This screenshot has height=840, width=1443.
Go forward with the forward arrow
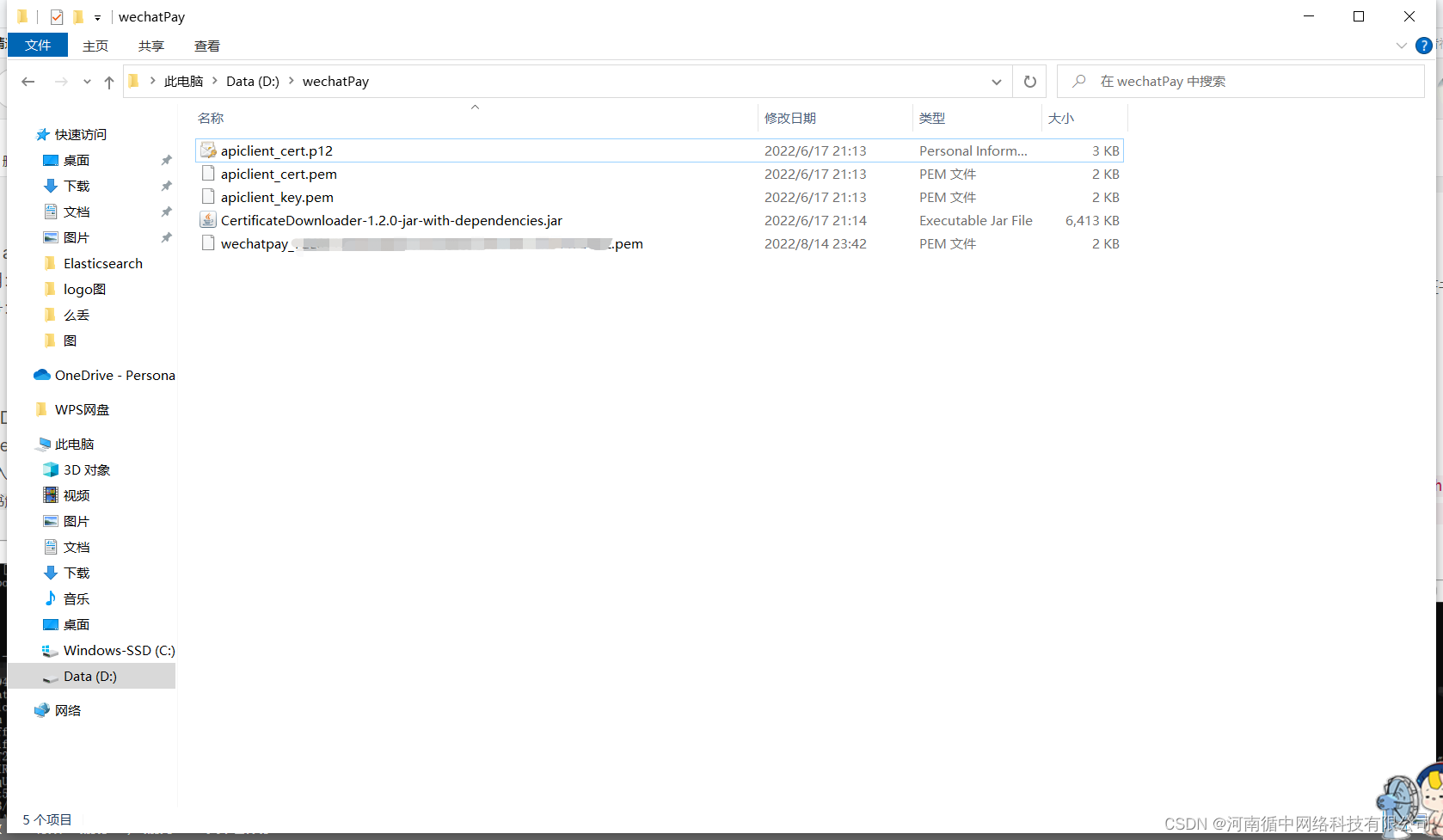coord(61,82)
